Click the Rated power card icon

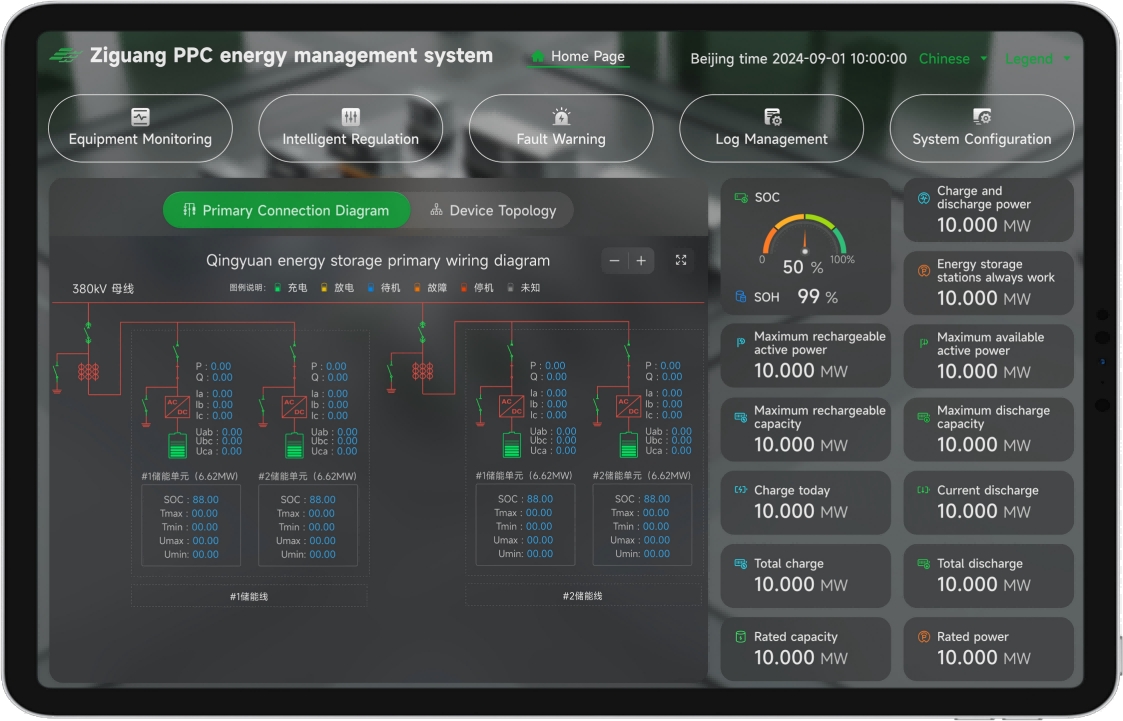pos(923,637)
